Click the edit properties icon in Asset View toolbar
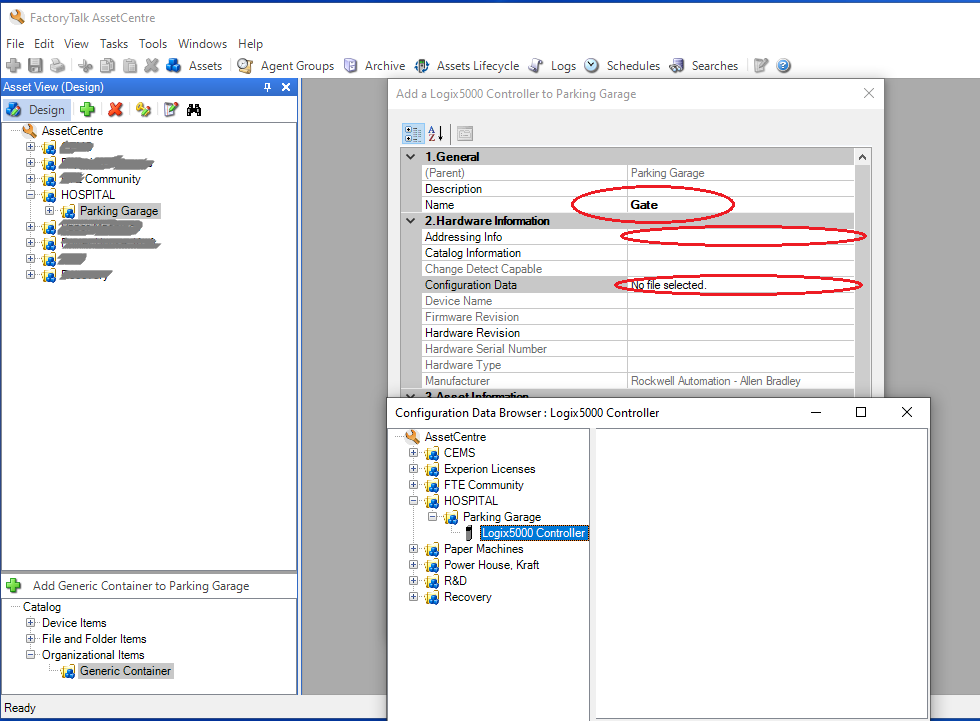 171,110
